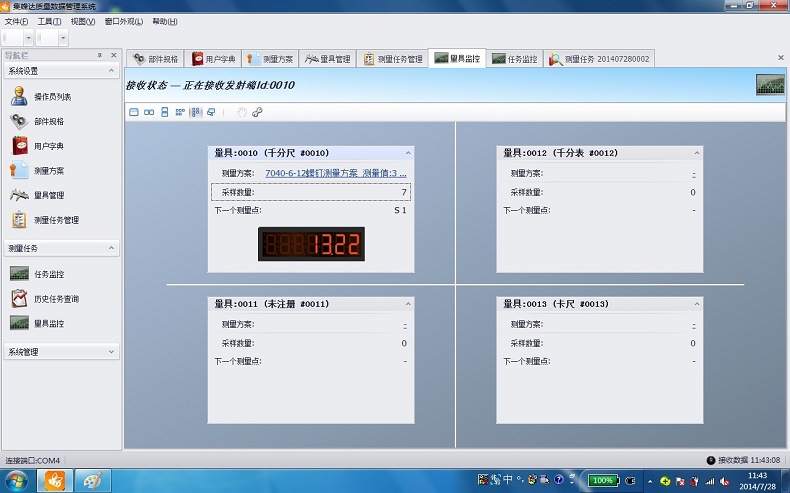Expand the 系统管理 section
790x493 pixels.
(x=111, y=352)
